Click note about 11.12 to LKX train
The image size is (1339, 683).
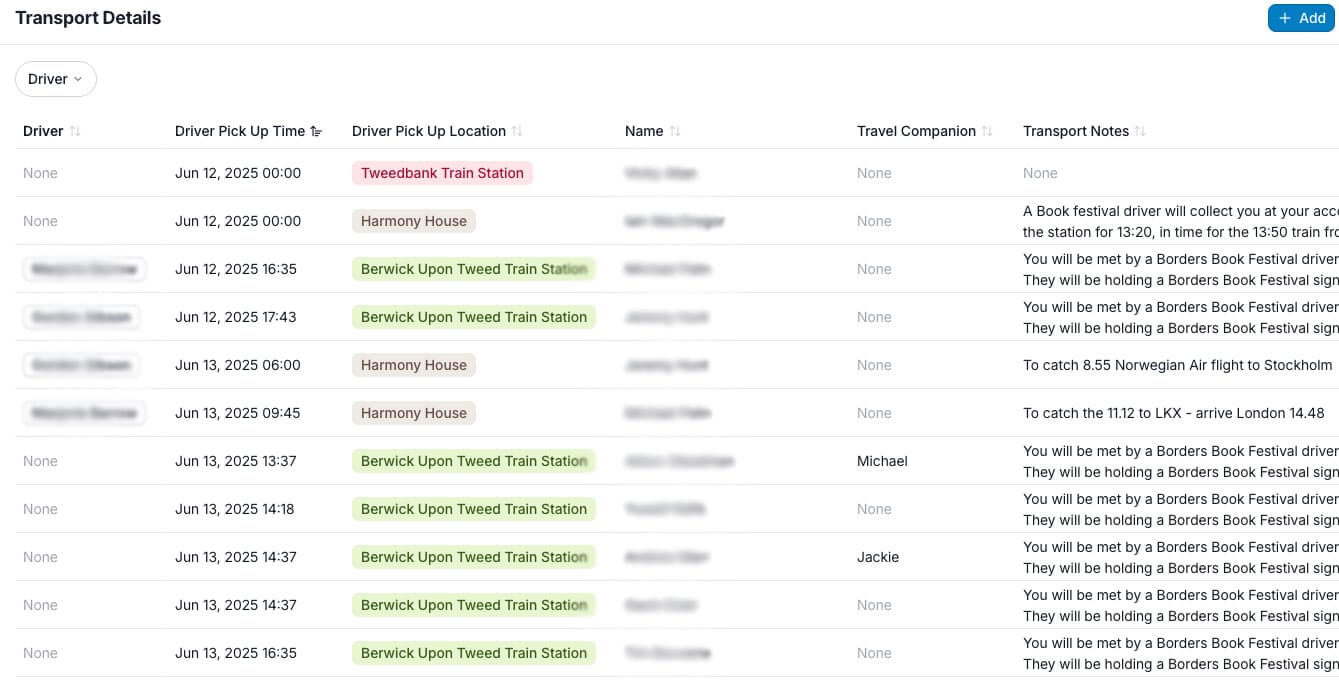coord(1174,413)
